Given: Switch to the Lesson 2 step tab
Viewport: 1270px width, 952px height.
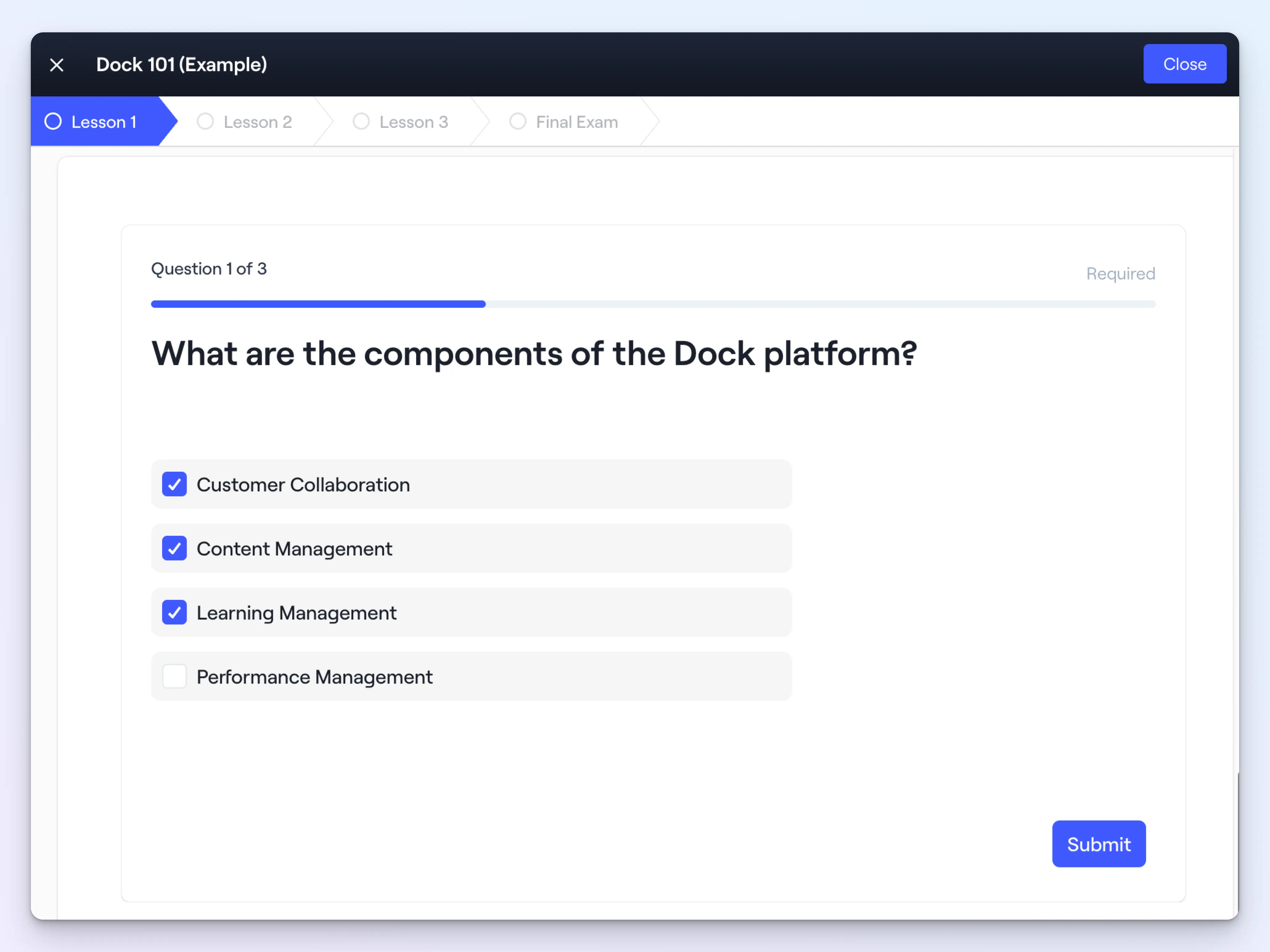Looking at the screenshot, I should click(258, 122).
